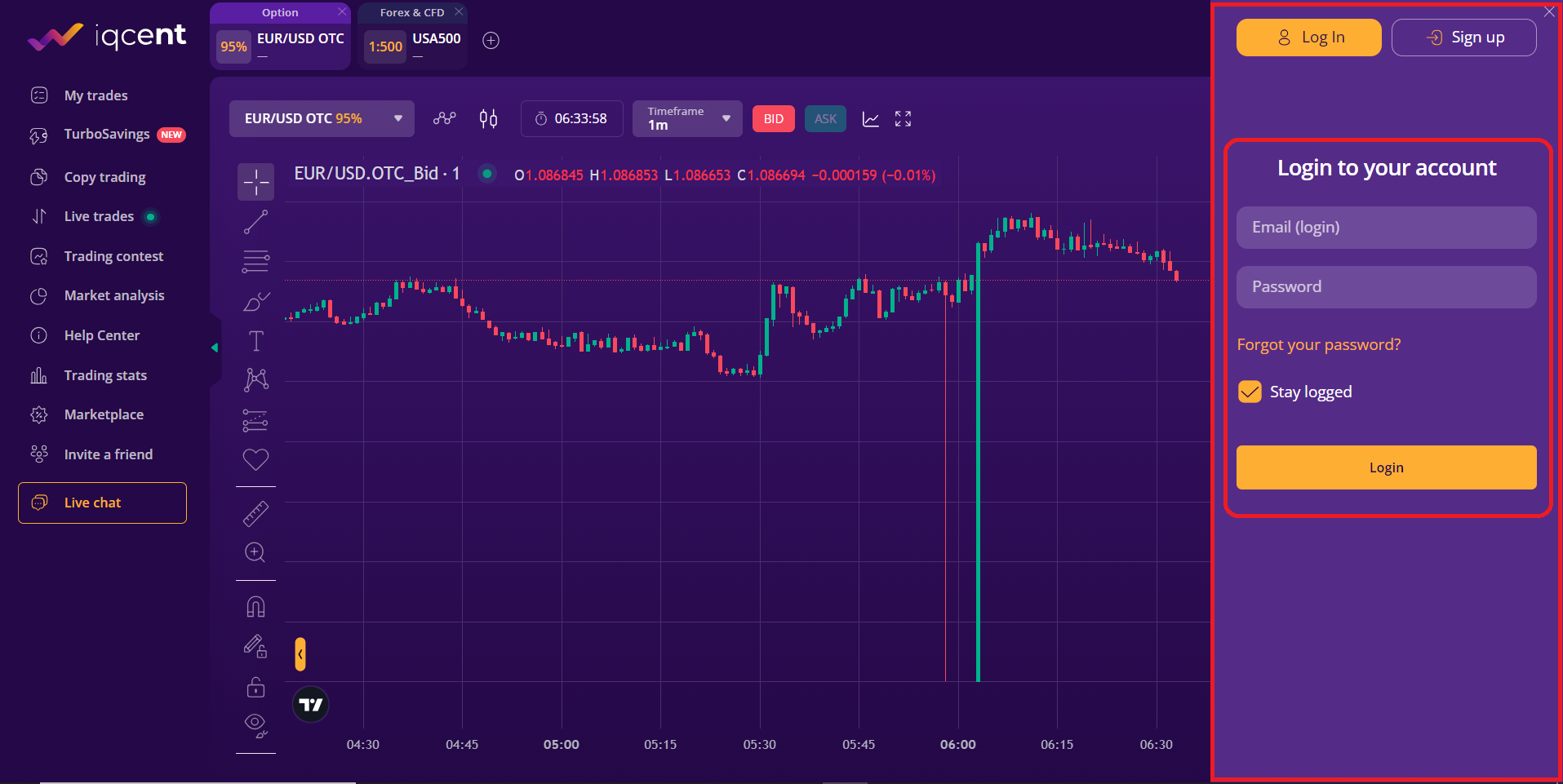Click the 06:33:58 clock display
The height and width of the screenshot is (784, 1563).
(571, 118)
